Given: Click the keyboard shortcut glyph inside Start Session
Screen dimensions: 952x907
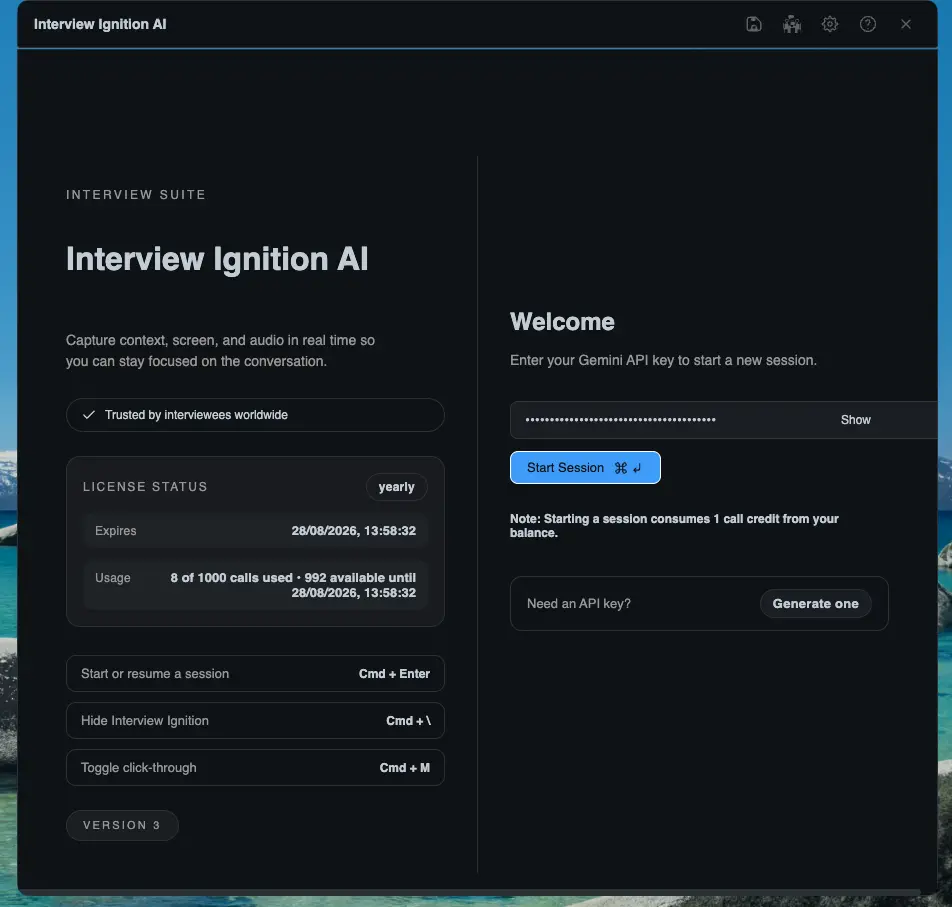Looking at the screenshot, I should click(627, 467).
